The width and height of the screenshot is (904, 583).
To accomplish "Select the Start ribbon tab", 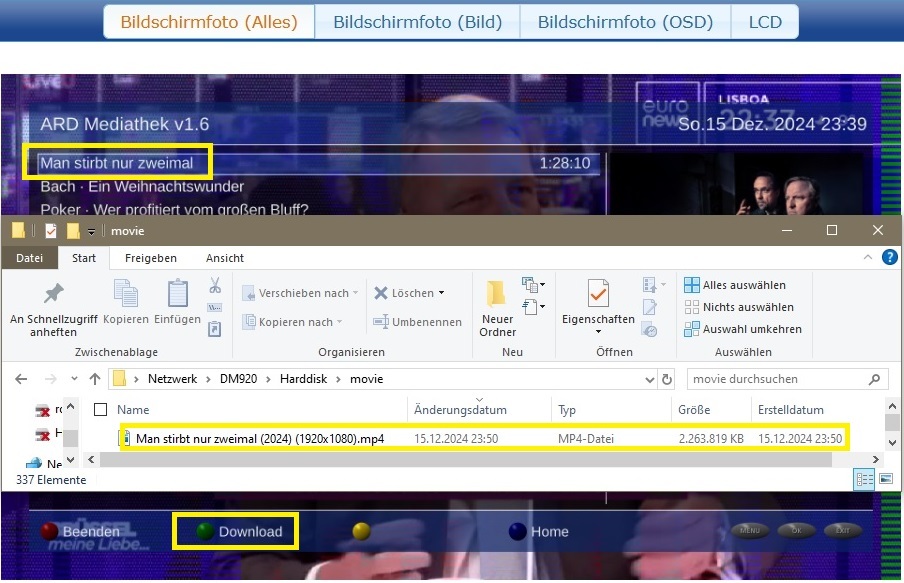I will 84,258.
